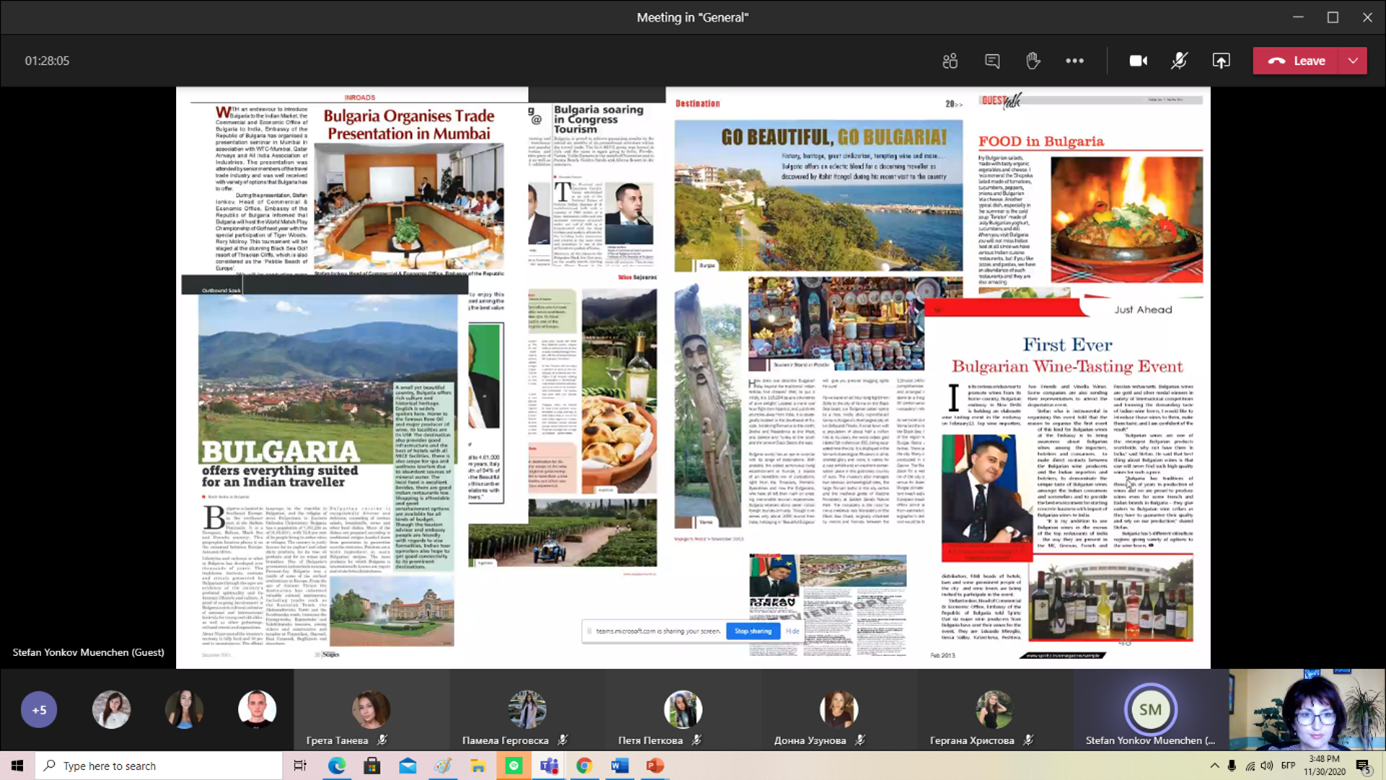Click the GO BEAUTIFUL, GO BULGARIA! headline
Screen dimensions: 1386x780
833,137
